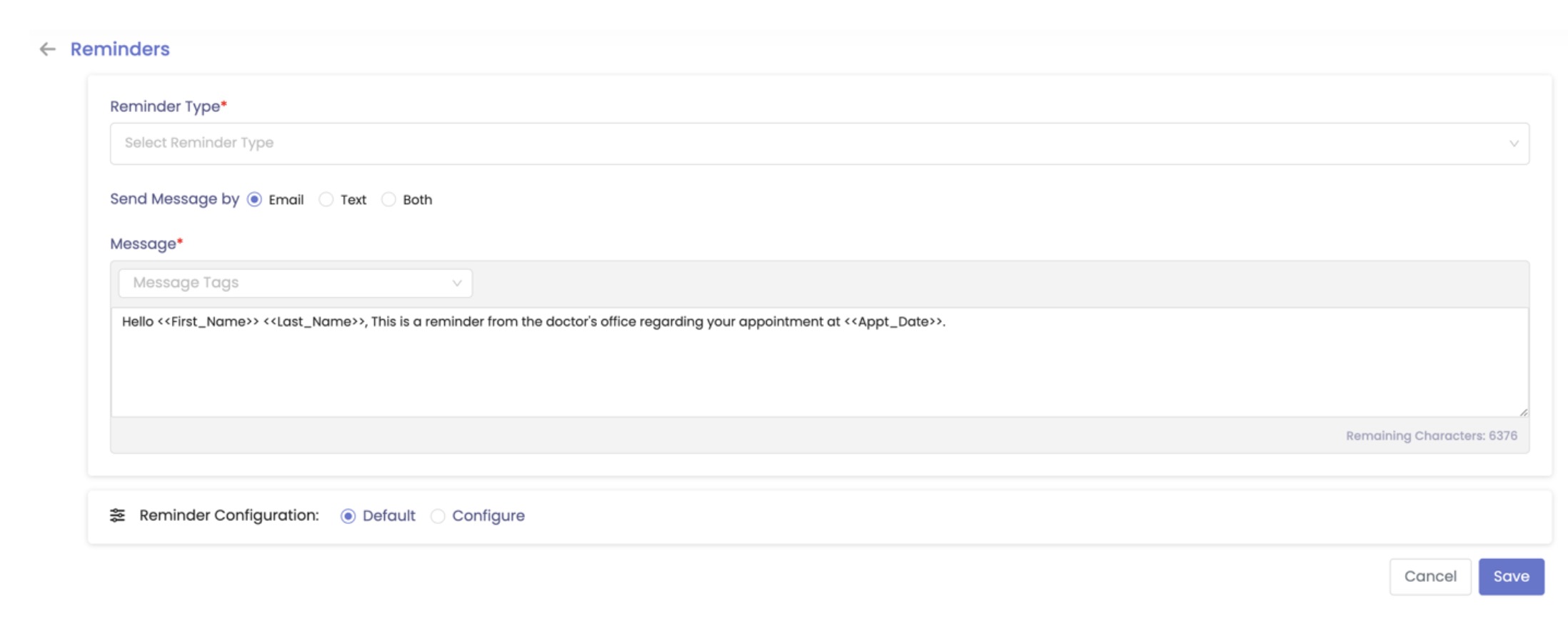
Task: Select the Email radio button
Action: click(254, 200)
